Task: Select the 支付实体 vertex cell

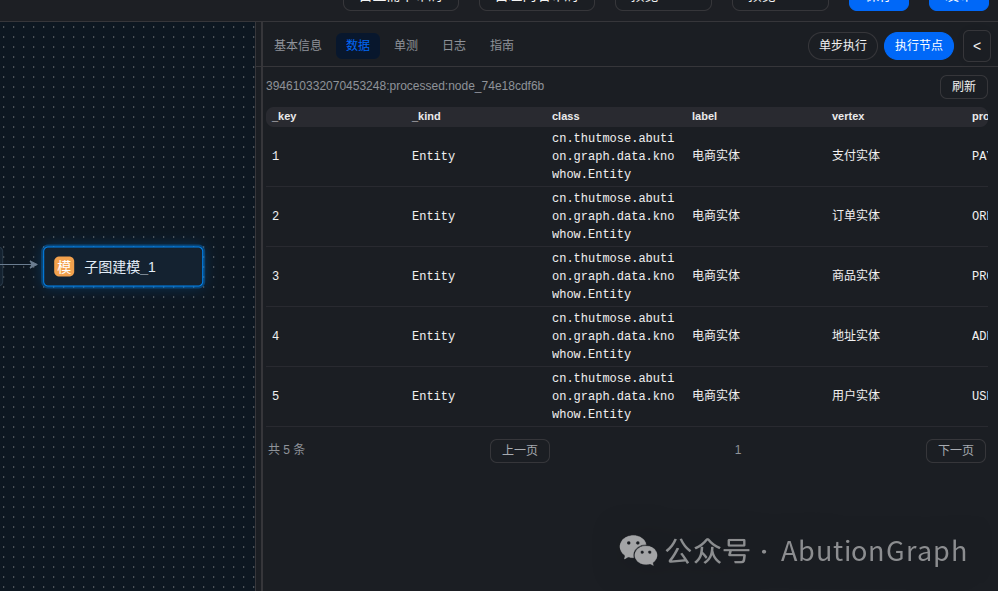Action: [x=855, y=156]
